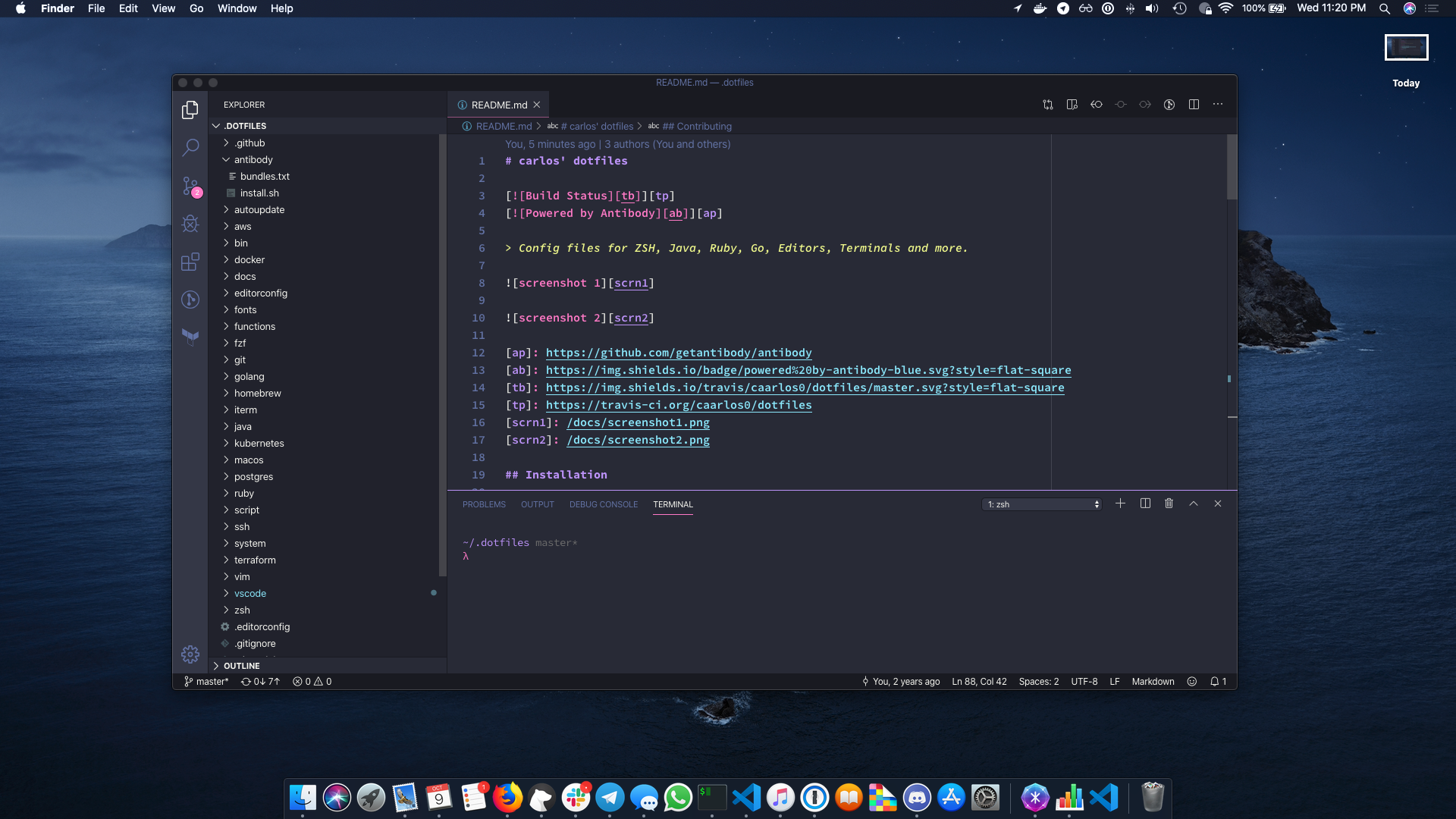Open the /docs/screenshot1.png link
This screenshot has height=819, width=1456.
[639, 422]
